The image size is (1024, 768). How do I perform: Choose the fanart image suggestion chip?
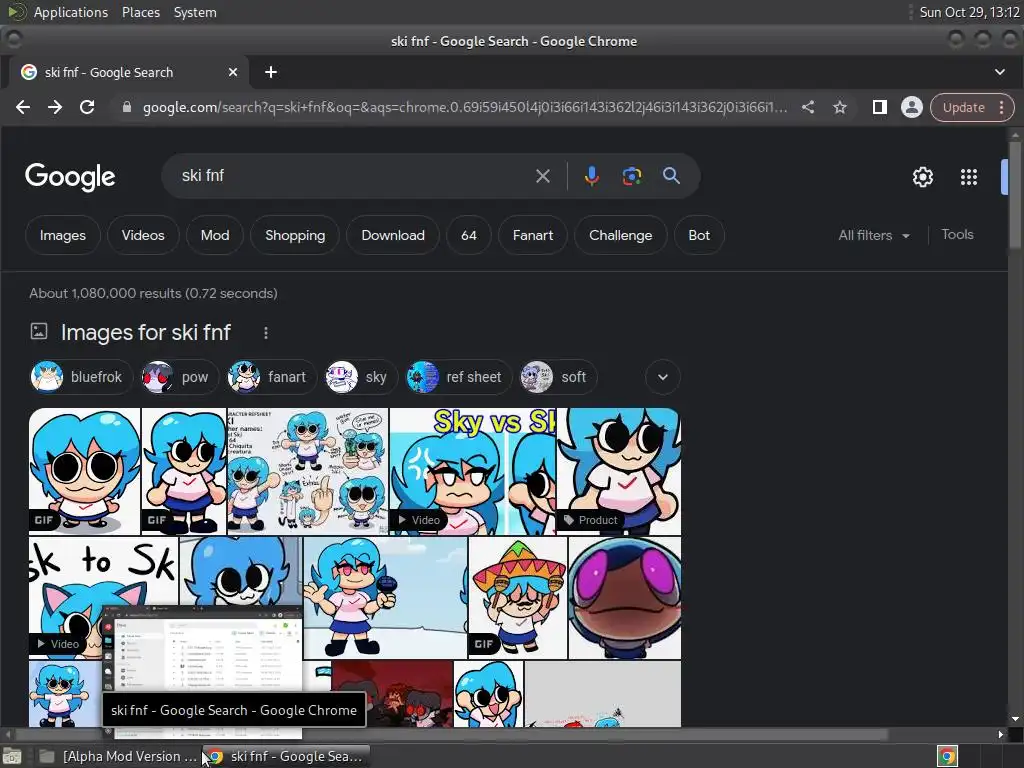pyautogui.click(x=271, y=377)
